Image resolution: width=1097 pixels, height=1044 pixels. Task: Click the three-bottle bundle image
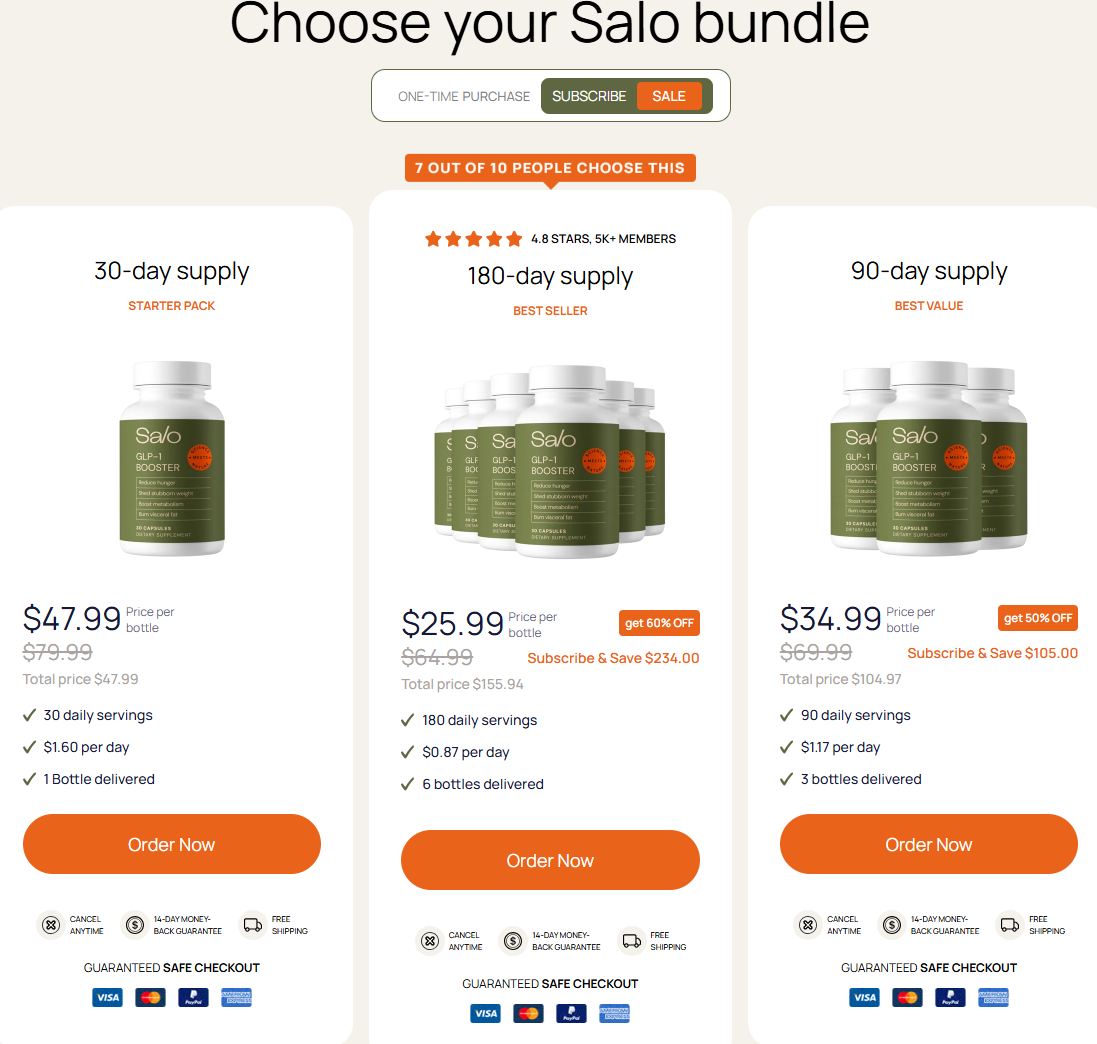pos(929,457)
